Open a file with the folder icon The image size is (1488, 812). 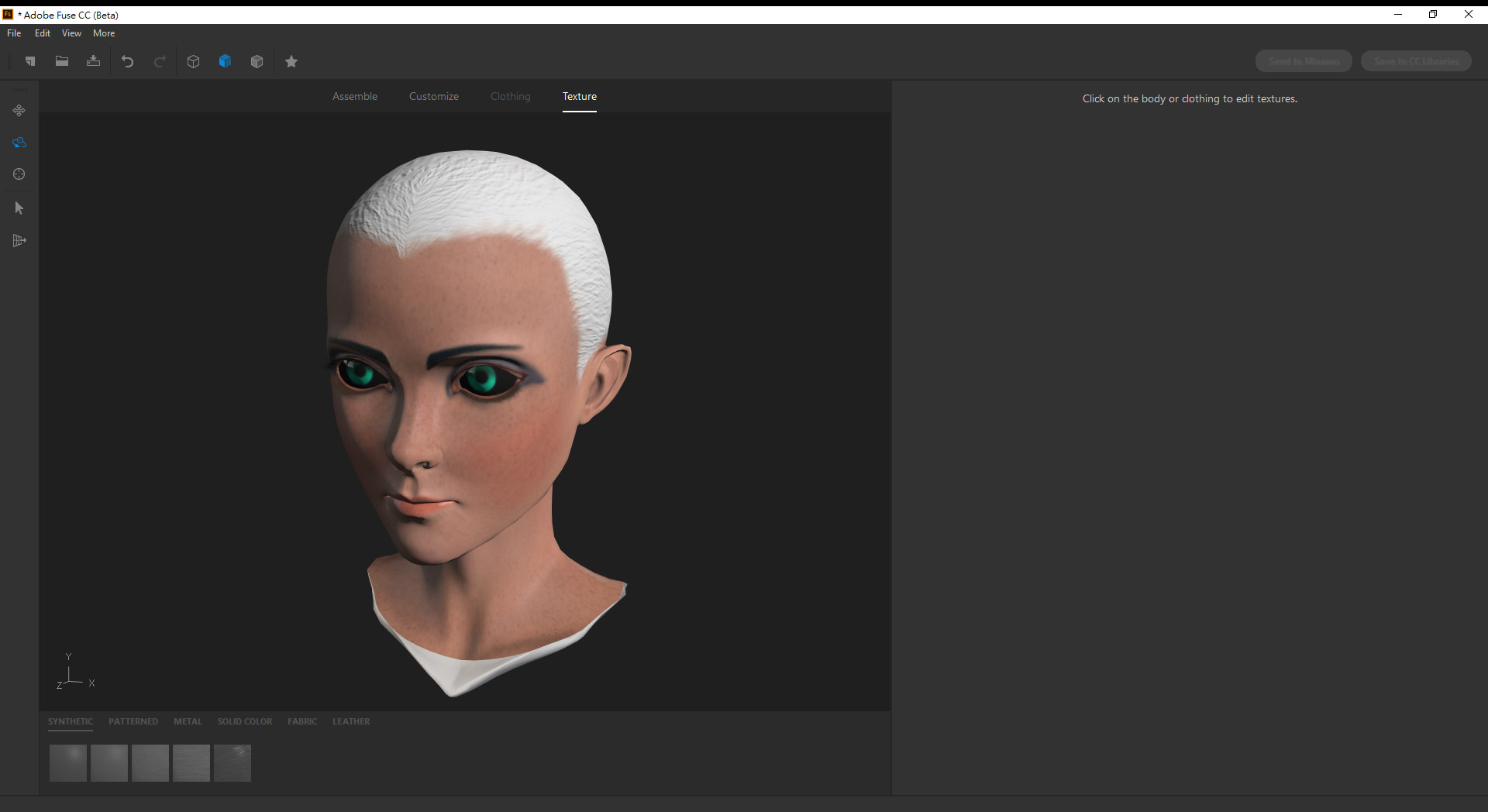point(62,61)
